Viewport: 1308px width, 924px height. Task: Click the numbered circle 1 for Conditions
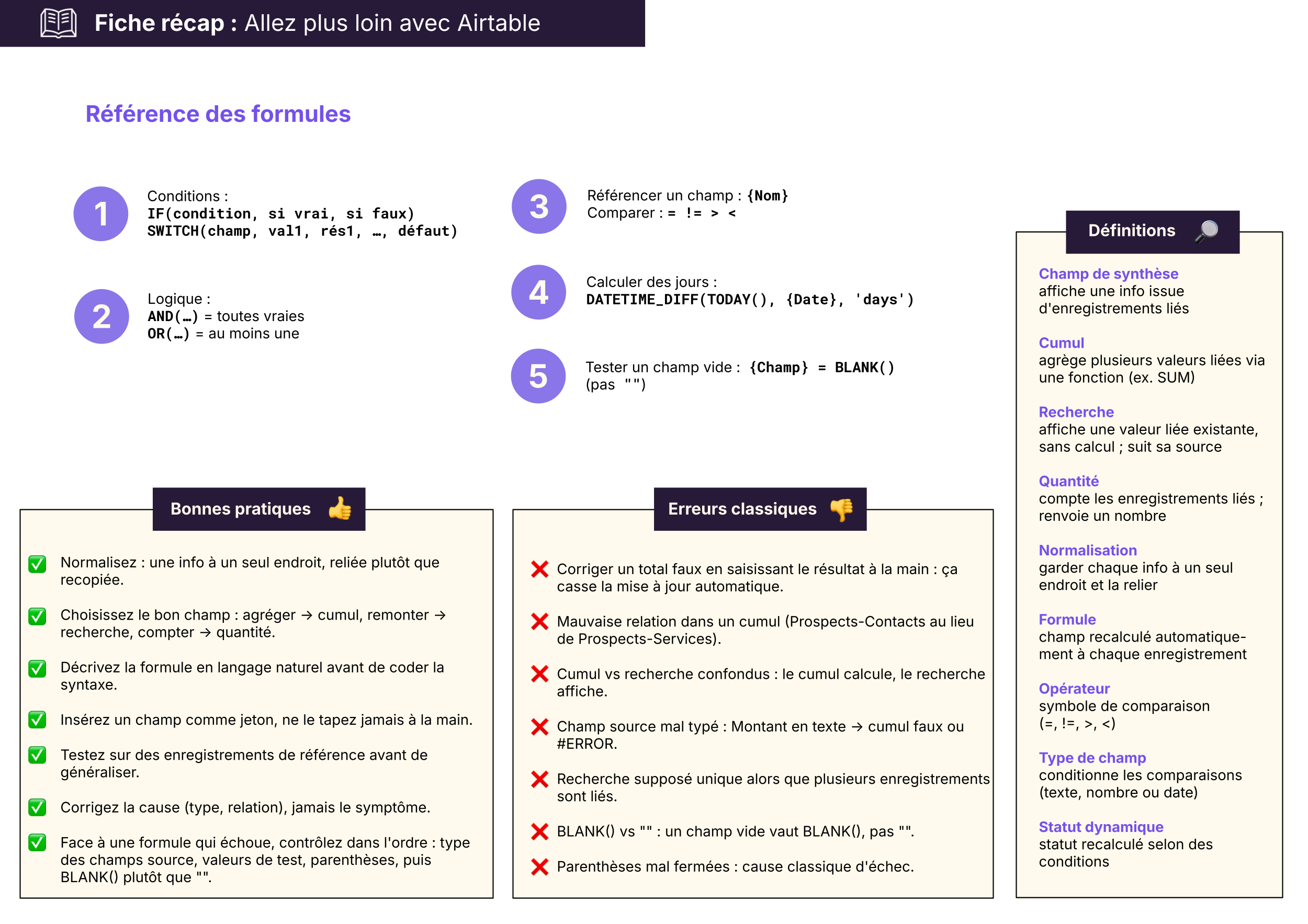[x=101, y=213]
